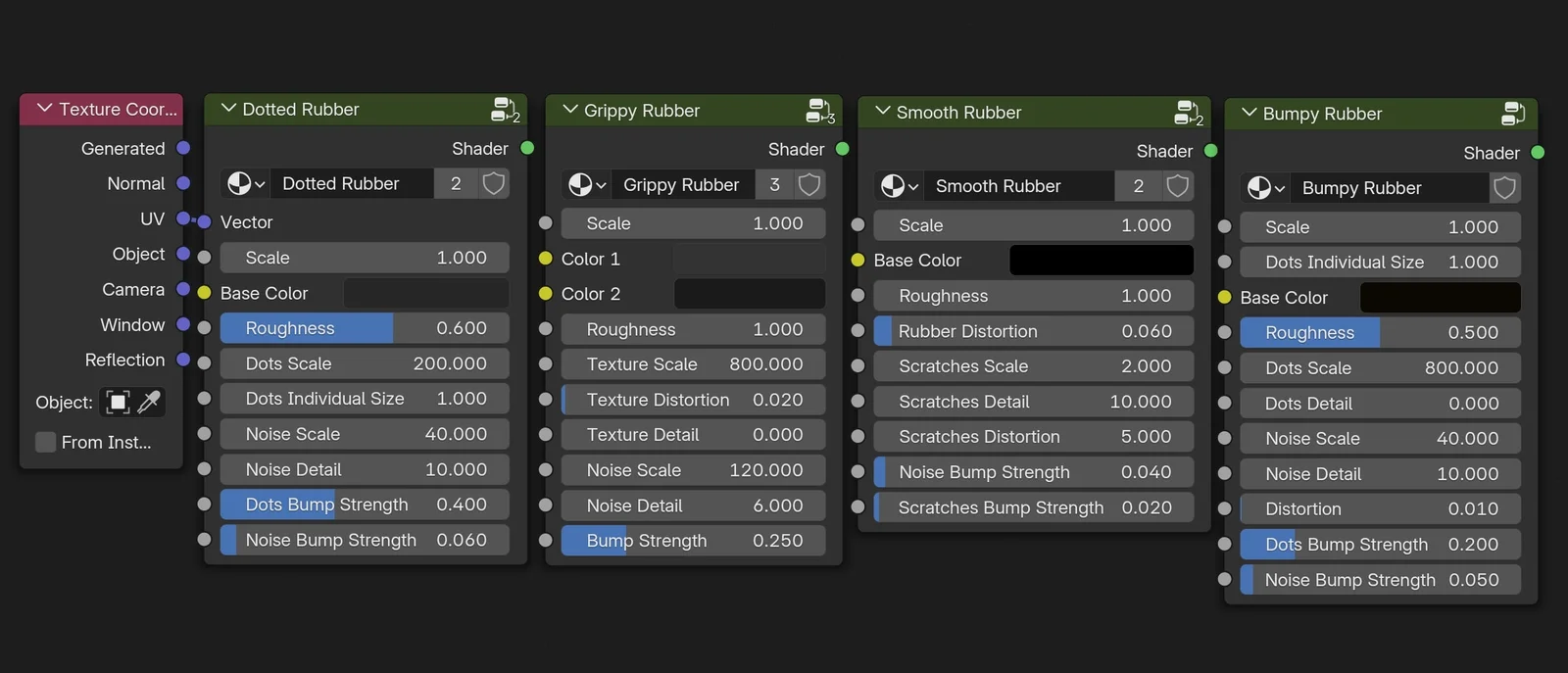The height and width of the screenshot is (673, 1568).
Task: Enable the From Instancer checkbox
Action: pos(45,442)
